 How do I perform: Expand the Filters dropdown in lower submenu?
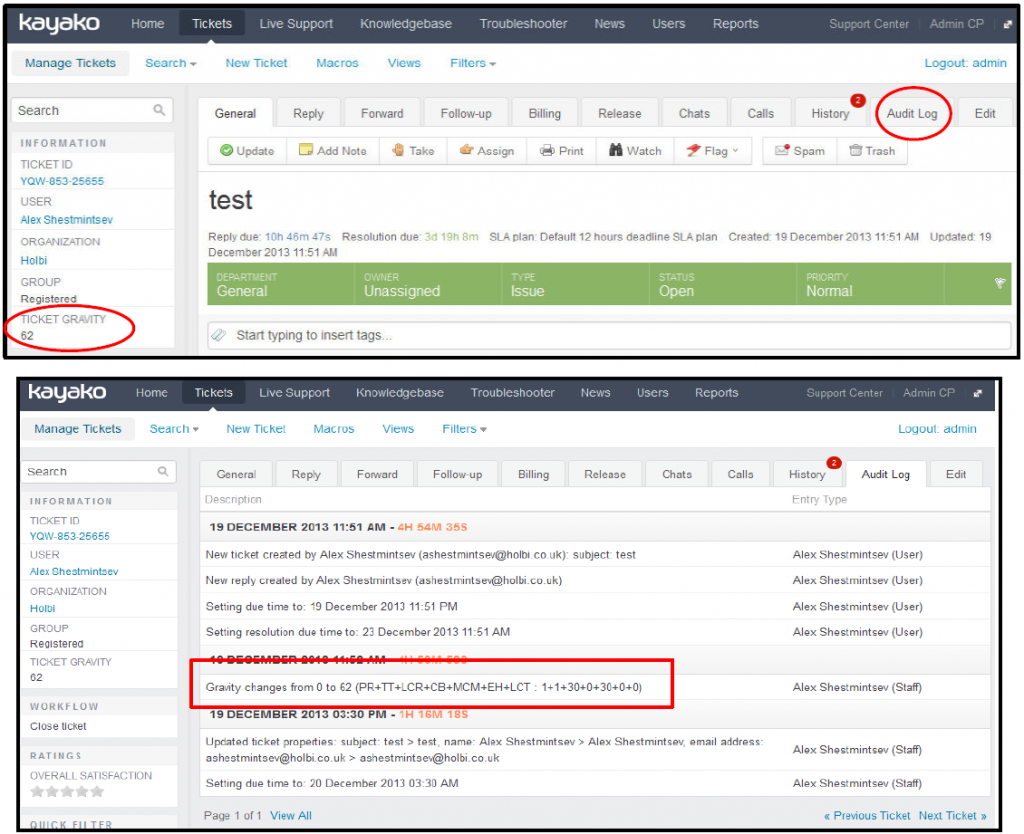[464, 429]
